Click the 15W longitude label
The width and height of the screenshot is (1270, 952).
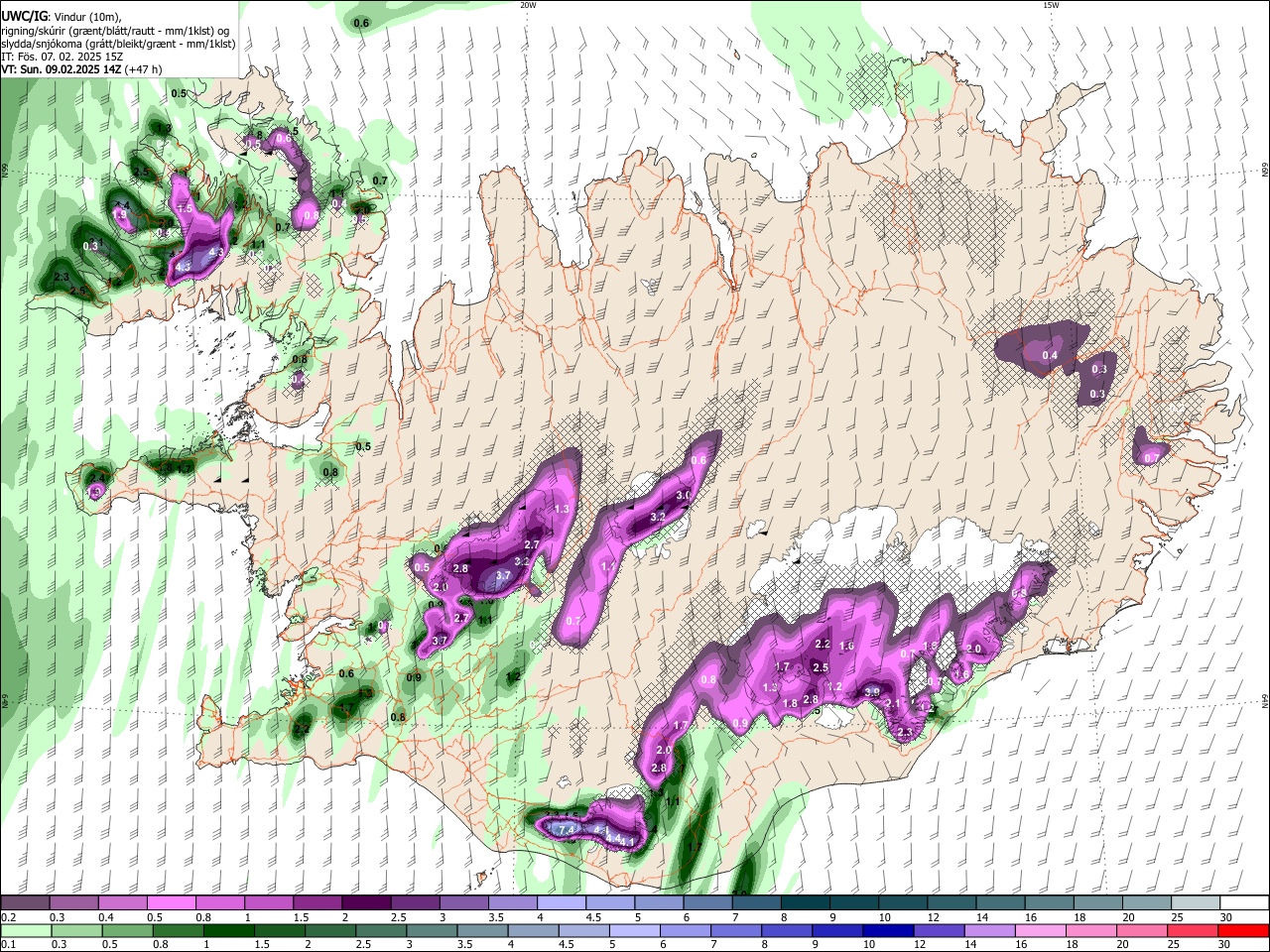[x=1050, y=4]
